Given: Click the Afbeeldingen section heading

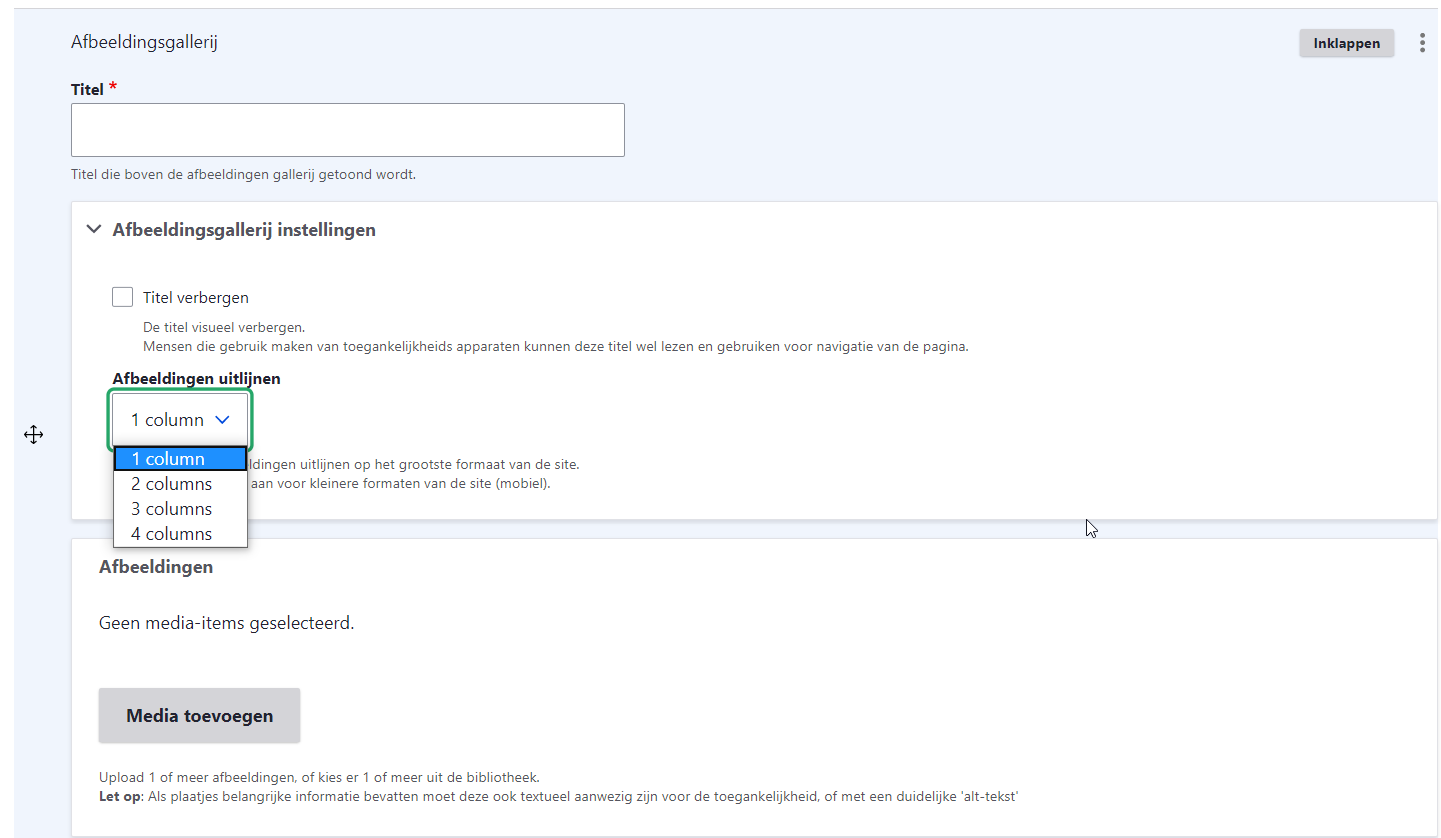Looking at the screenshot, I should coord(156,567).
